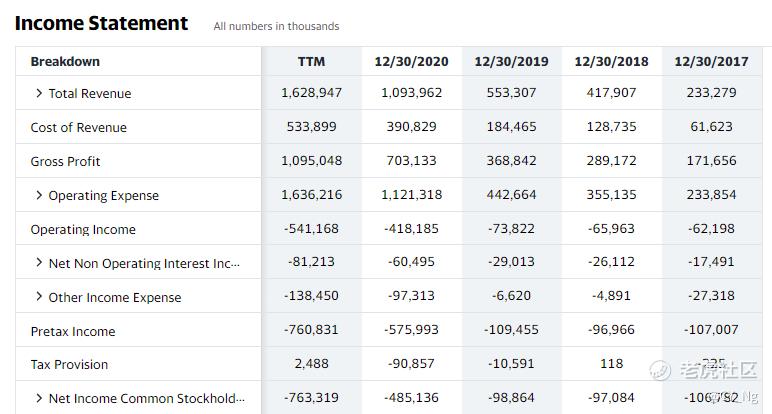The height and width of the screenshot is (414, 772).
Task: Expand the Other Income Expense row
Action: pos(39,298)
